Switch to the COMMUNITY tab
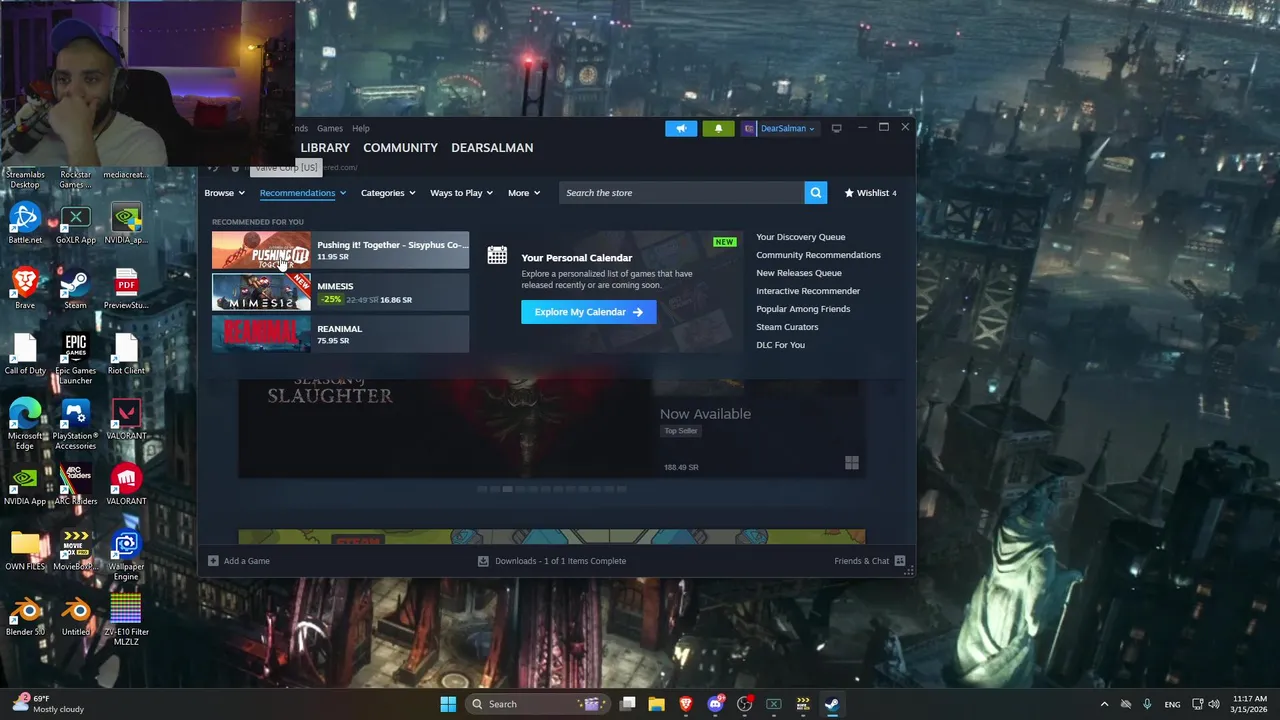The height and width of the screenshot is (720, 1280). tap(400, 147)
